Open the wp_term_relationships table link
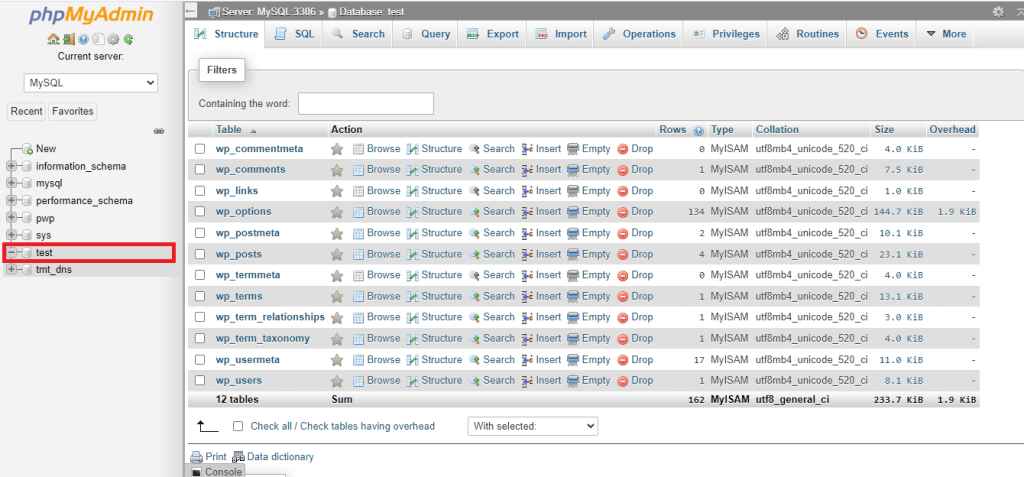 [270, 317]
